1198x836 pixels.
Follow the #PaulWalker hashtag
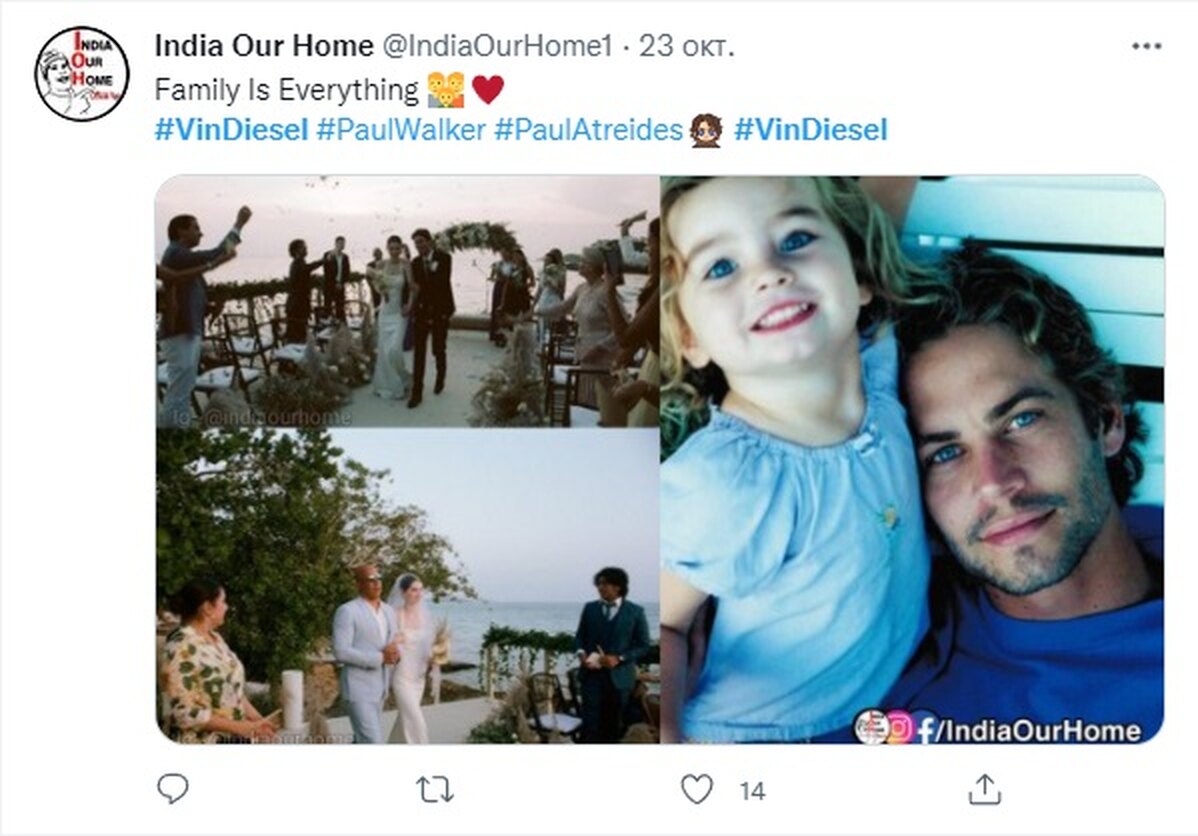(401, 129)
